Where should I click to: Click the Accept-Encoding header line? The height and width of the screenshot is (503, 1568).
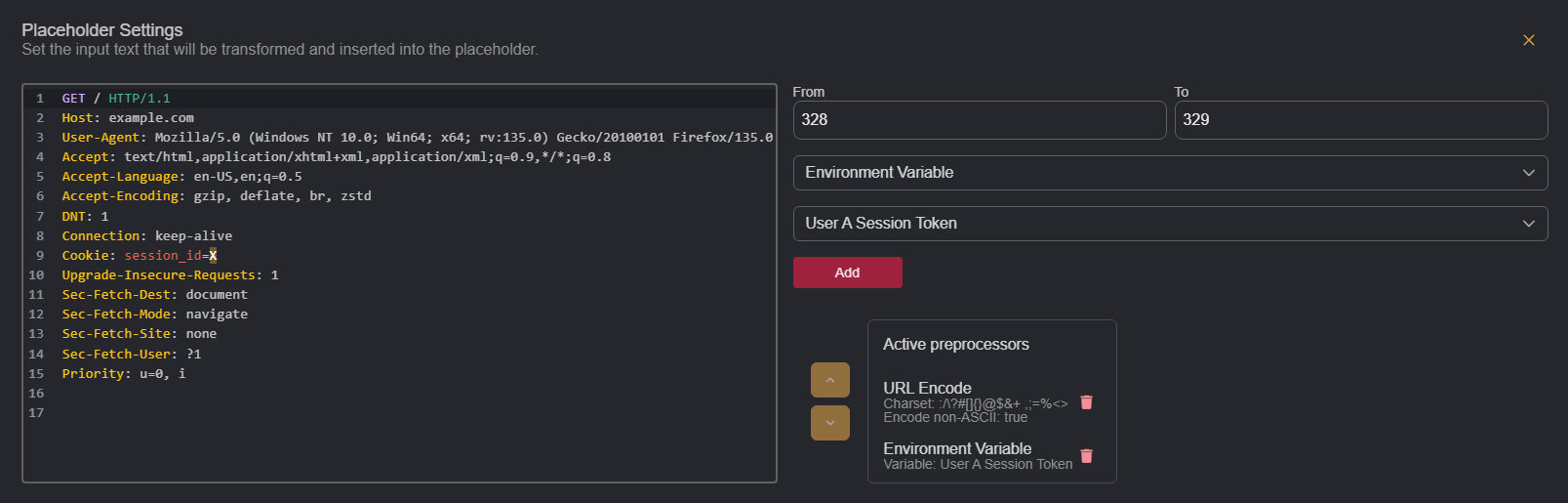pyautogui.click(x=217, y=196)
